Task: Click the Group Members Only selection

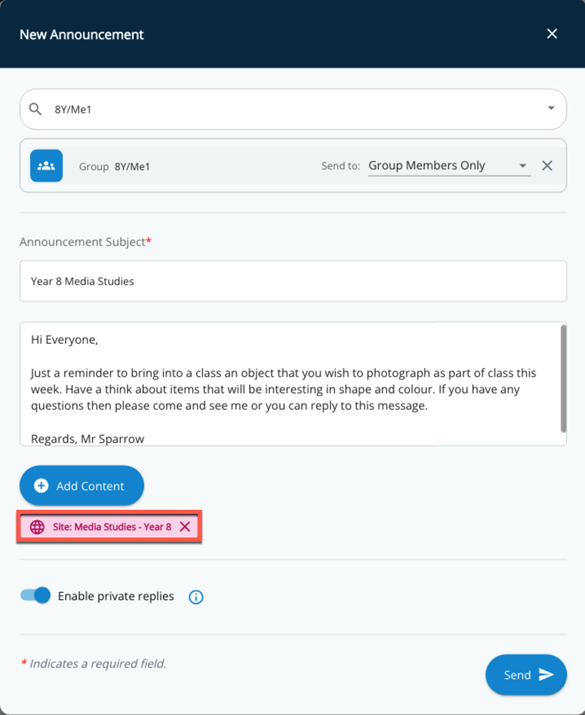Action: click(427, 165)
